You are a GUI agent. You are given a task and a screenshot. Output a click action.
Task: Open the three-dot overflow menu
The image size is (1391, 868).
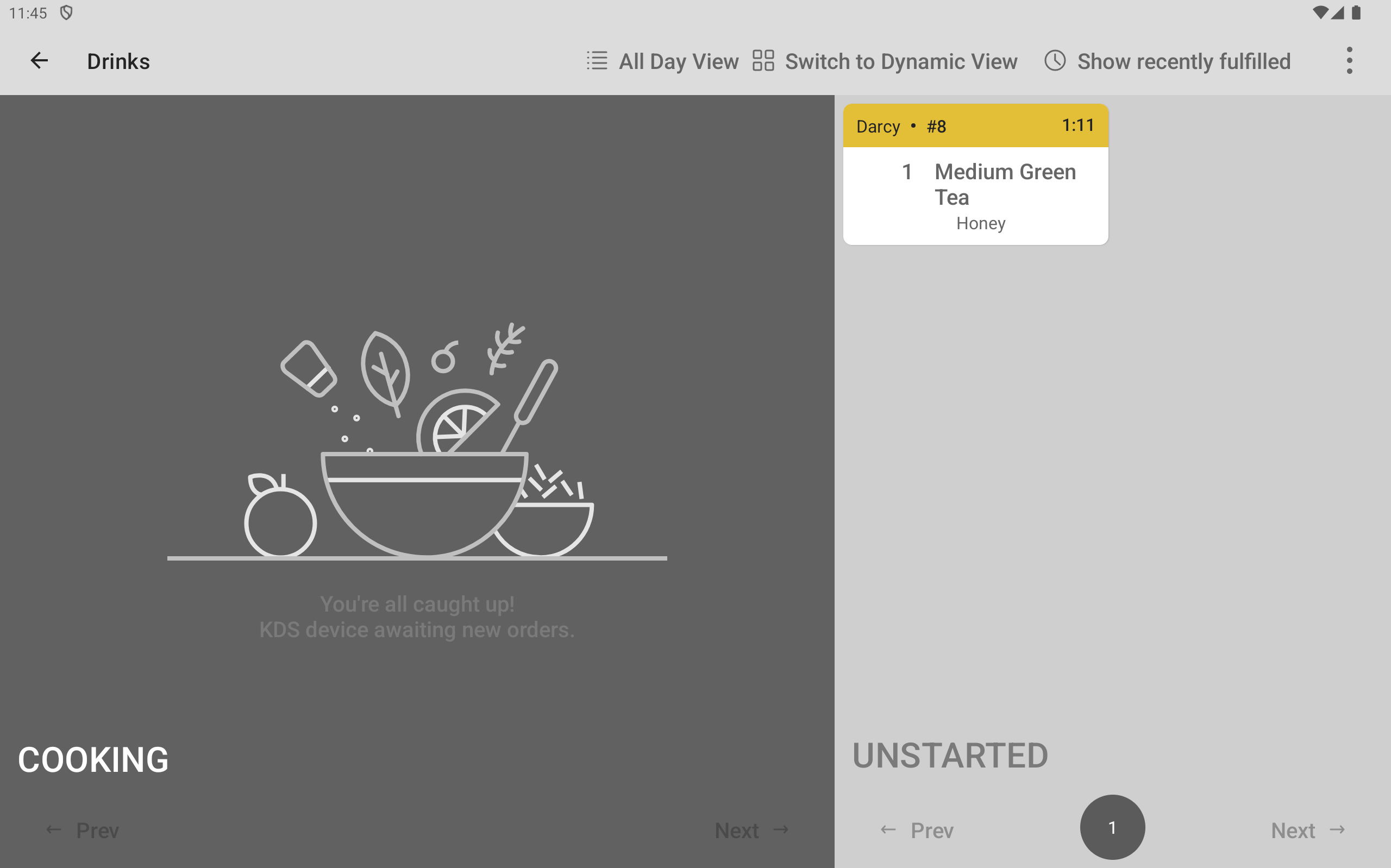click(1349, 61)
